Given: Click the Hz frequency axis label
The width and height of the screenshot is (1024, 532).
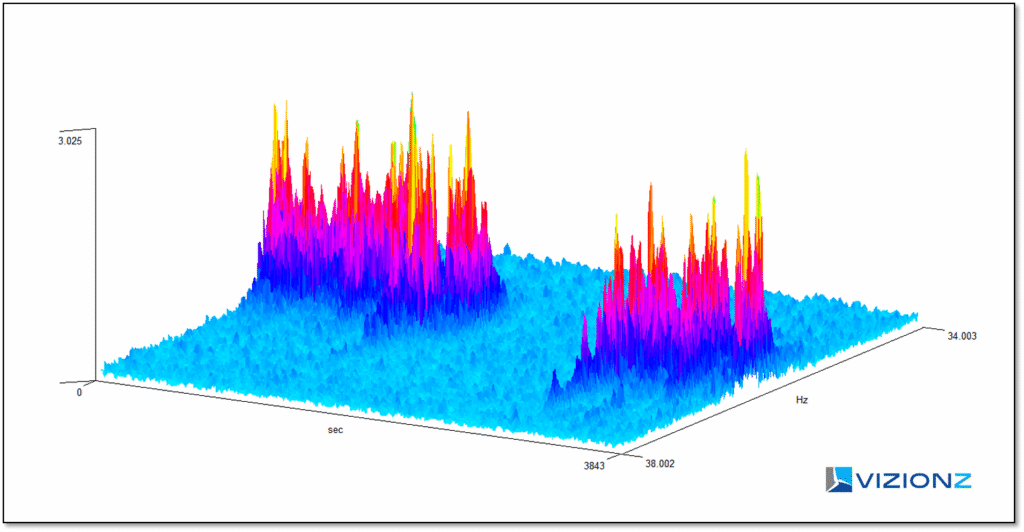Looking at the screenshot, I should [x=801, y=400].
